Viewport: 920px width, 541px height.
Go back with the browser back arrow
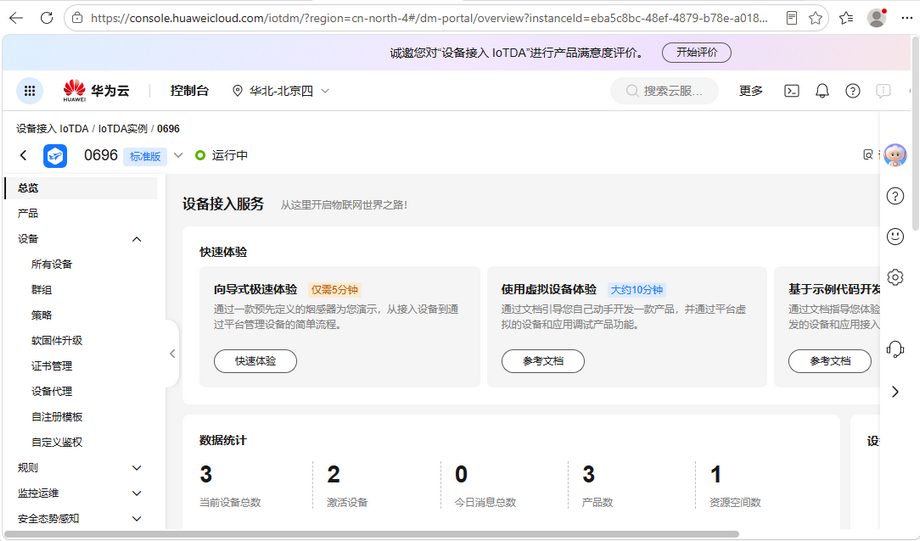16,18
